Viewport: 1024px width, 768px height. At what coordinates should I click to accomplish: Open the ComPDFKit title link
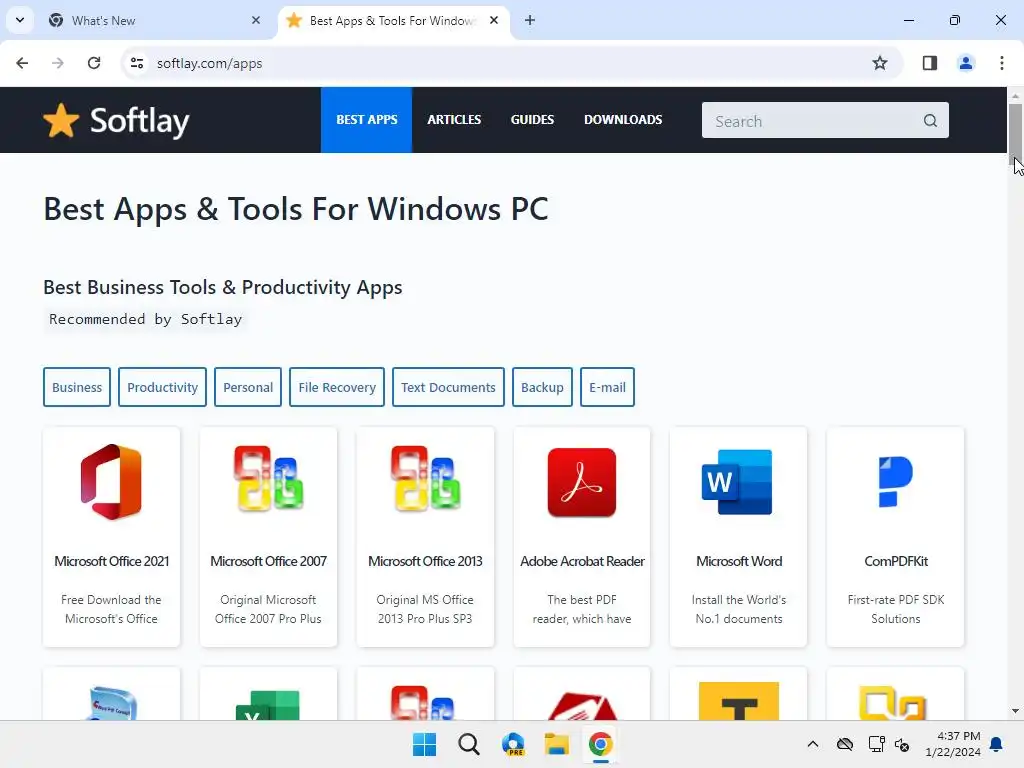(895, 561)
